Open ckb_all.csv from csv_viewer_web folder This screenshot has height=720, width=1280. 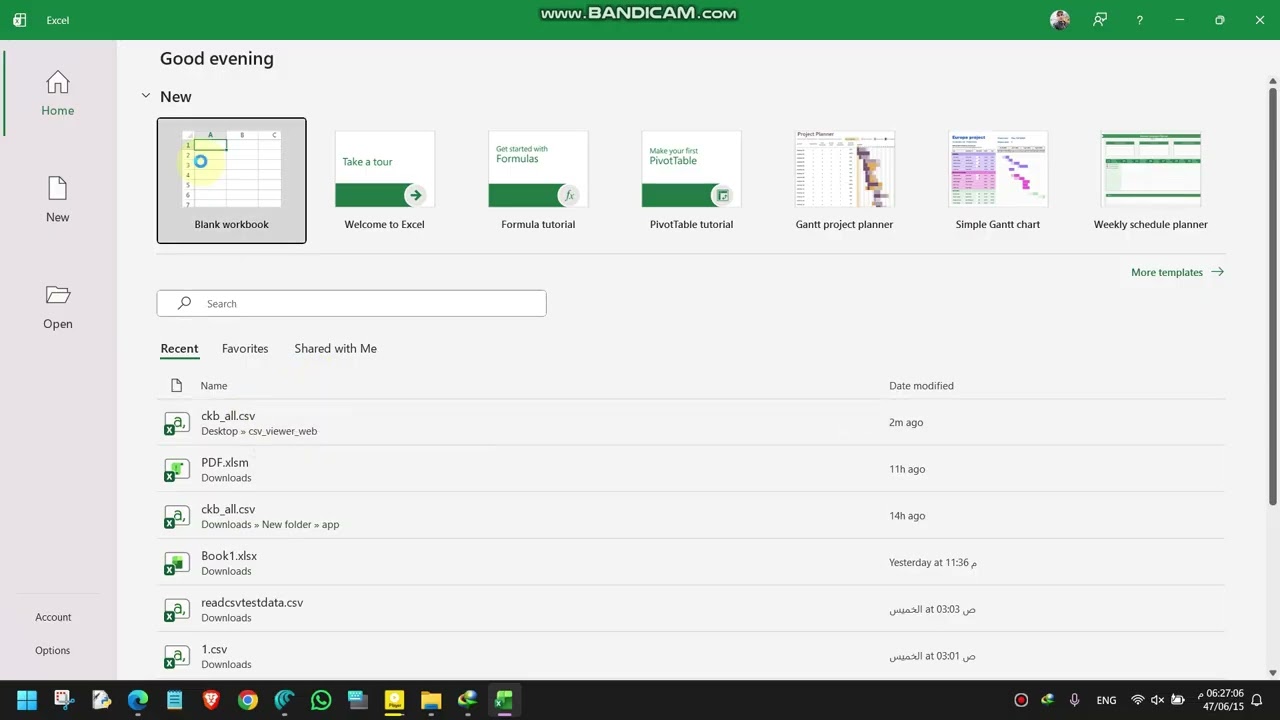tap(691, 422)
